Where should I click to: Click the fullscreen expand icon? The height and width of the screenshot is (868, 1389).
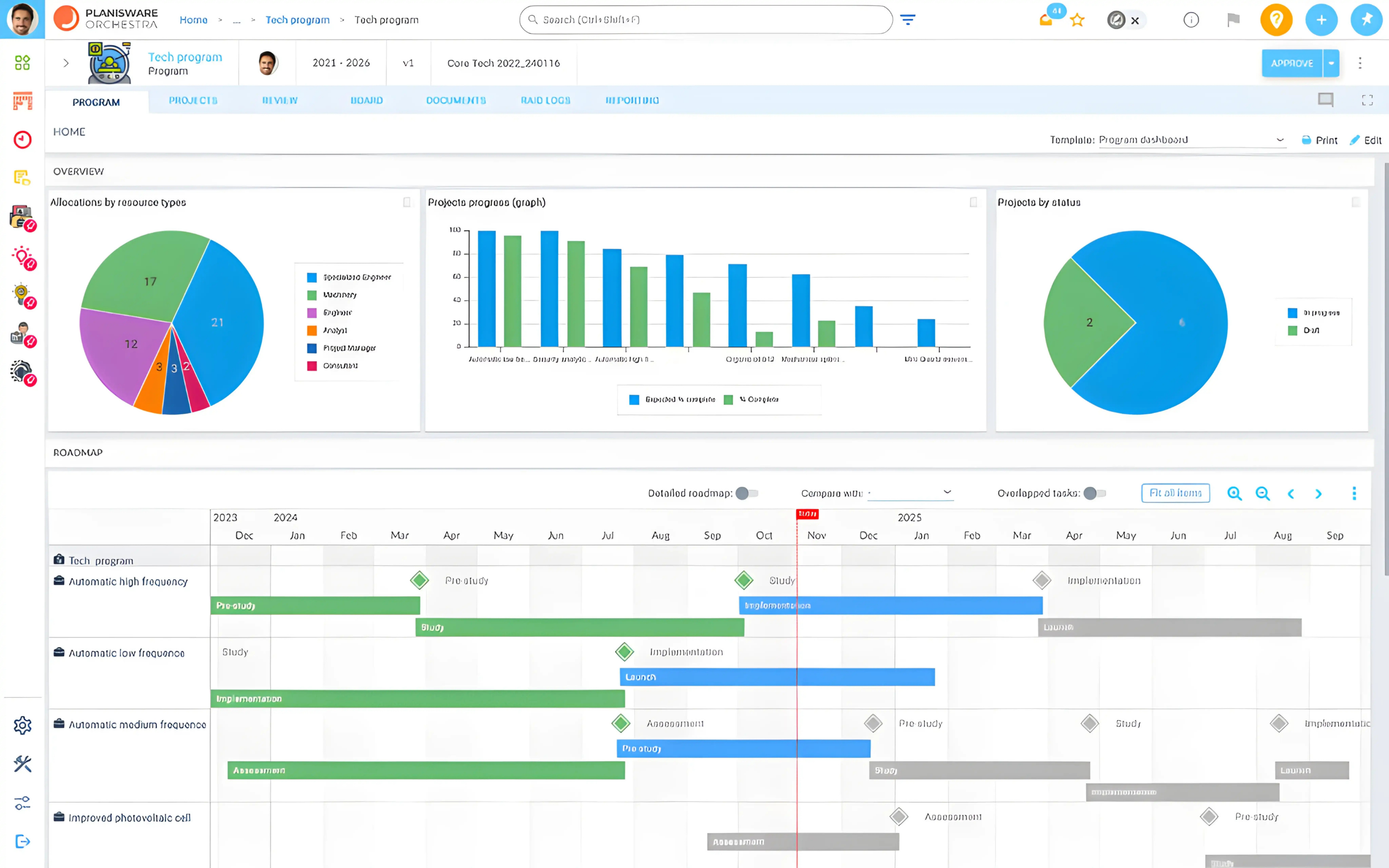[x=1367, y=100]
